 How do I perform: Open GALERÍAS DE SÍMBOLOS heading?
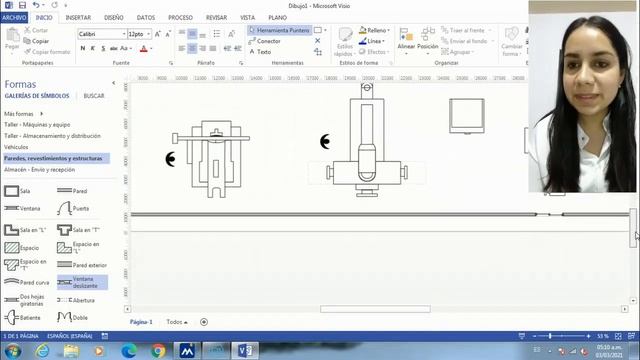coord(37,96)
